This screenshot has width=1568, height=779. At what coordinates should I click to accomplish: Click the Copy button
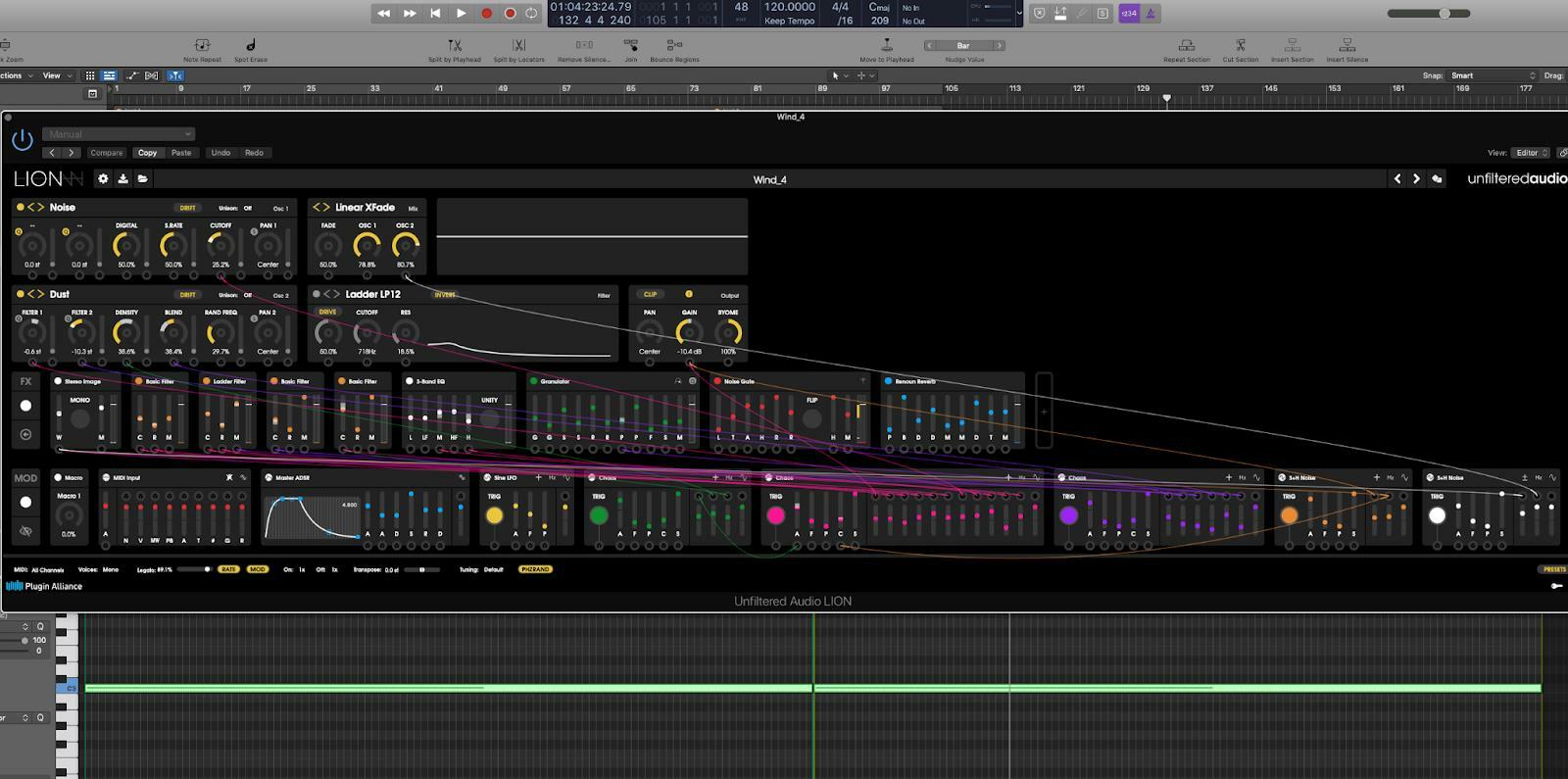pyautogui.click(x=147, y=153)
